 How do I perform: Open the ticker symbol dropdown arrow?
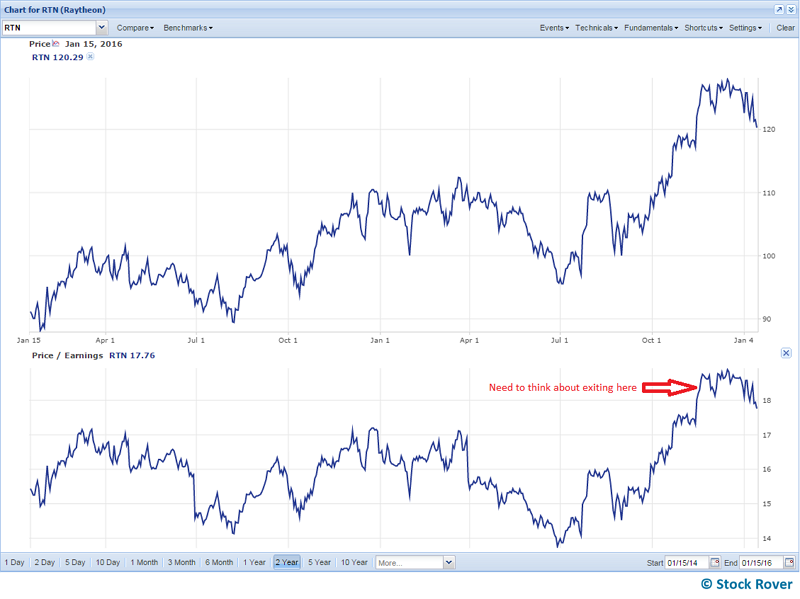(102, 28)
